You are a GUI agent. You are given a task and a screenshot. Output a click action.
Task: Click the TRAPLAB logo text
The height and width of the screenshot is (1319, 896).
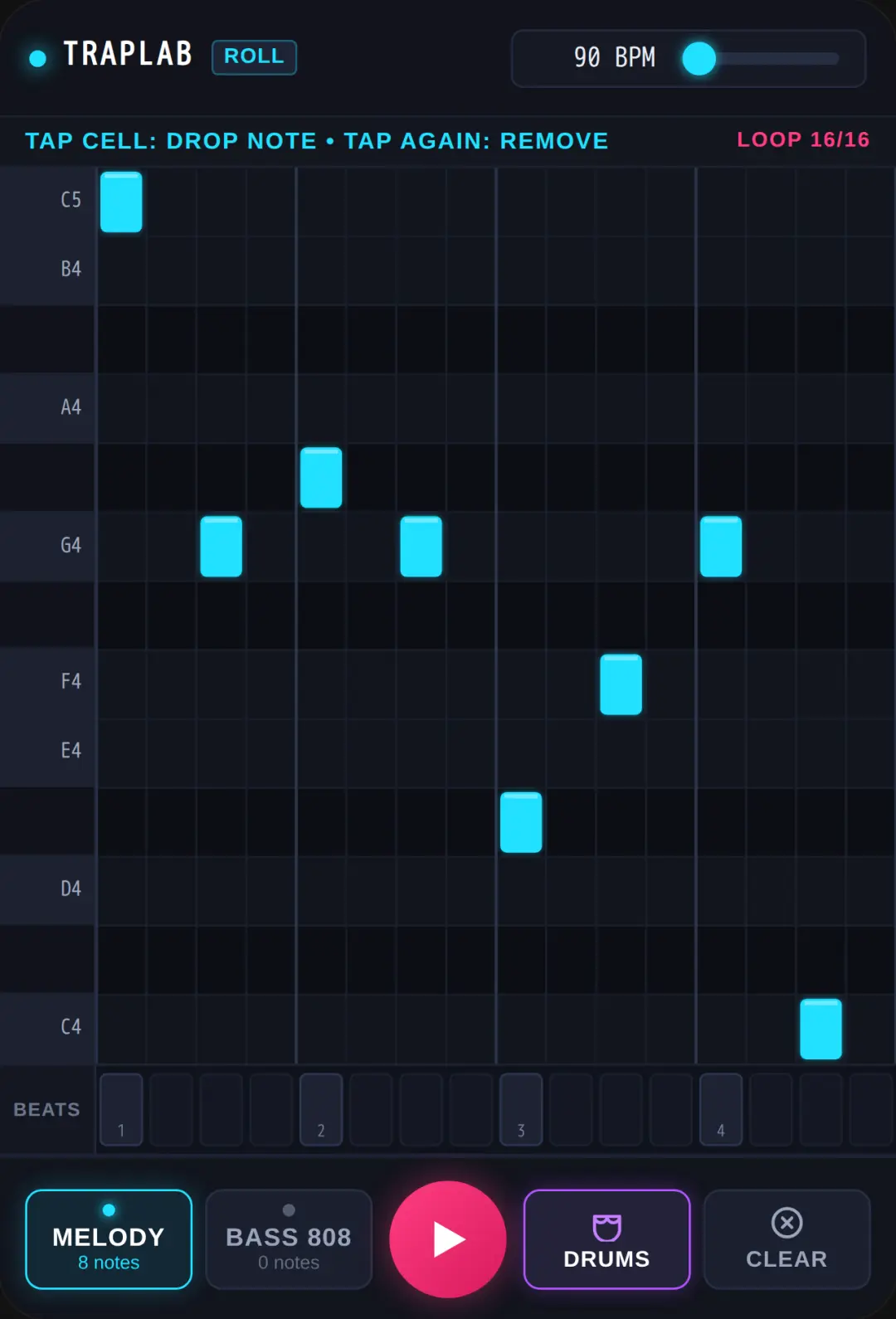[x=128, y=55]
